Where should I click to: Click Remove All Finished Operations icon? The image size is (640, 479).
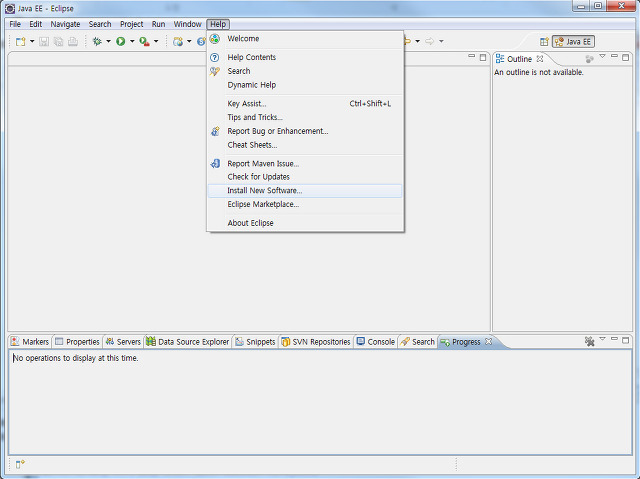(x=589, y=341)
